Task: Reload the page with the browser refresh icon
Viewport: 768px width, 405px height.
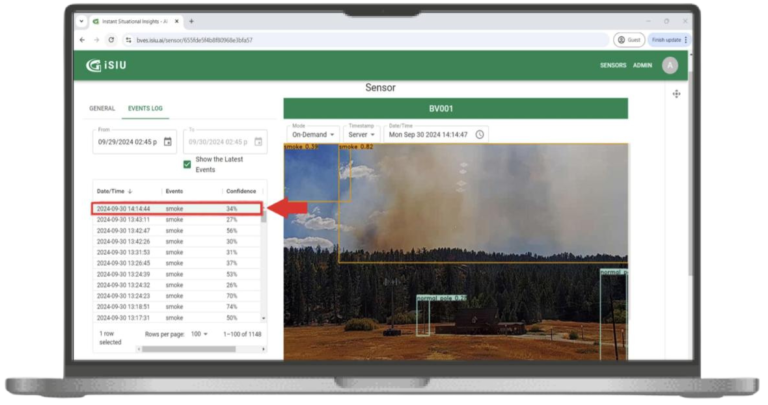Action: [x=111, y=40]
